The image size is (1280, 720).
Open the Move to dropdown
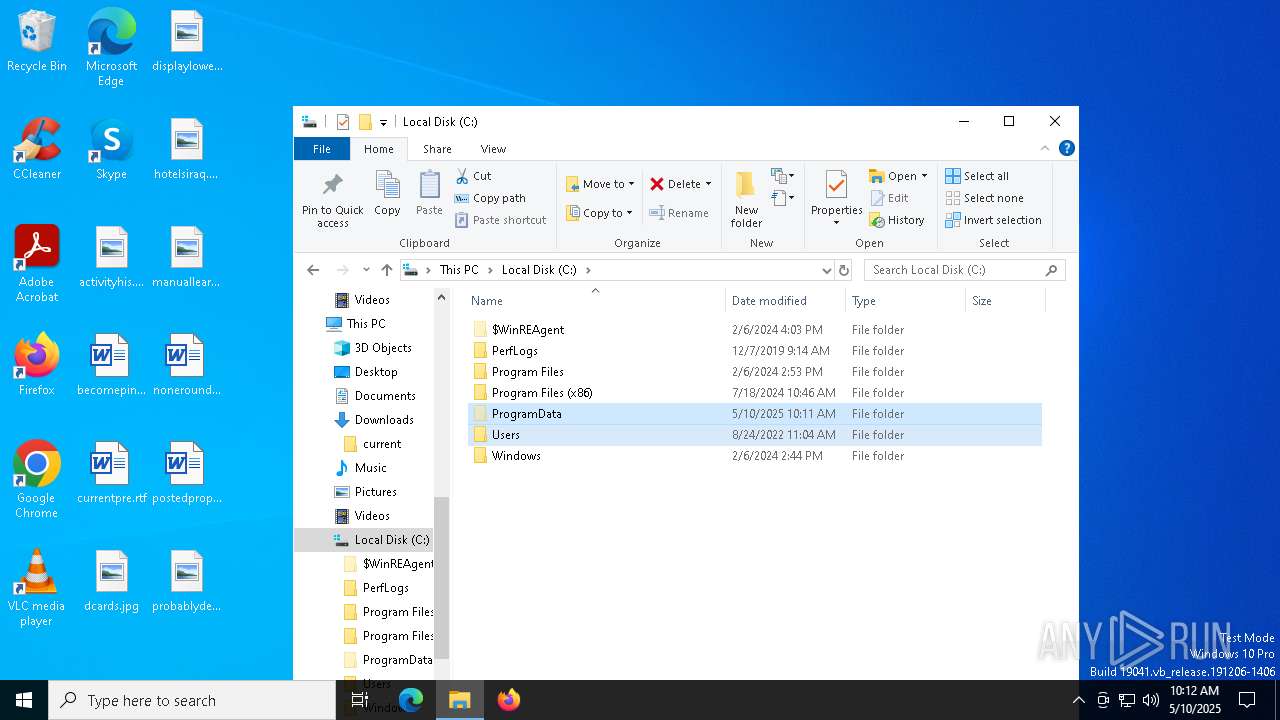tap(600, 184)
